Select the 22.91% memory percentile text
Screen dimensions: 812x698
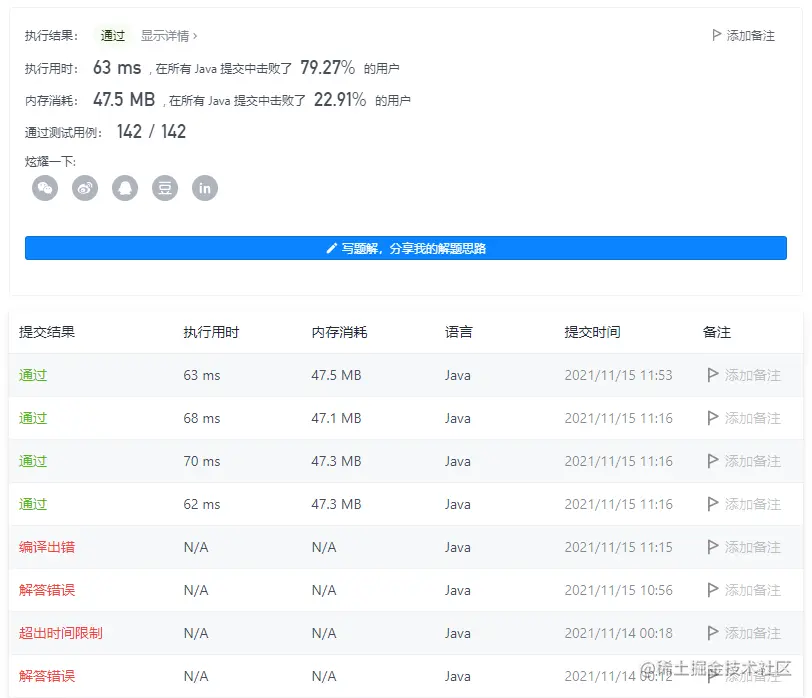point(340,99)
